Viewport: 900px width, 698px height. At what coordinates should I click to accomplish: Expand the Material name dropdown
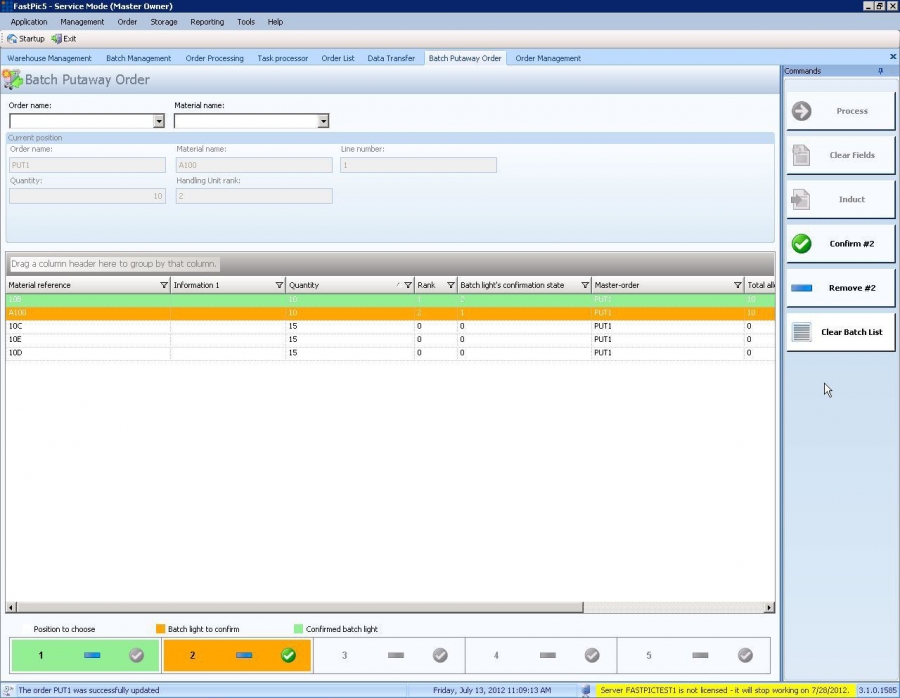point(323,122)
